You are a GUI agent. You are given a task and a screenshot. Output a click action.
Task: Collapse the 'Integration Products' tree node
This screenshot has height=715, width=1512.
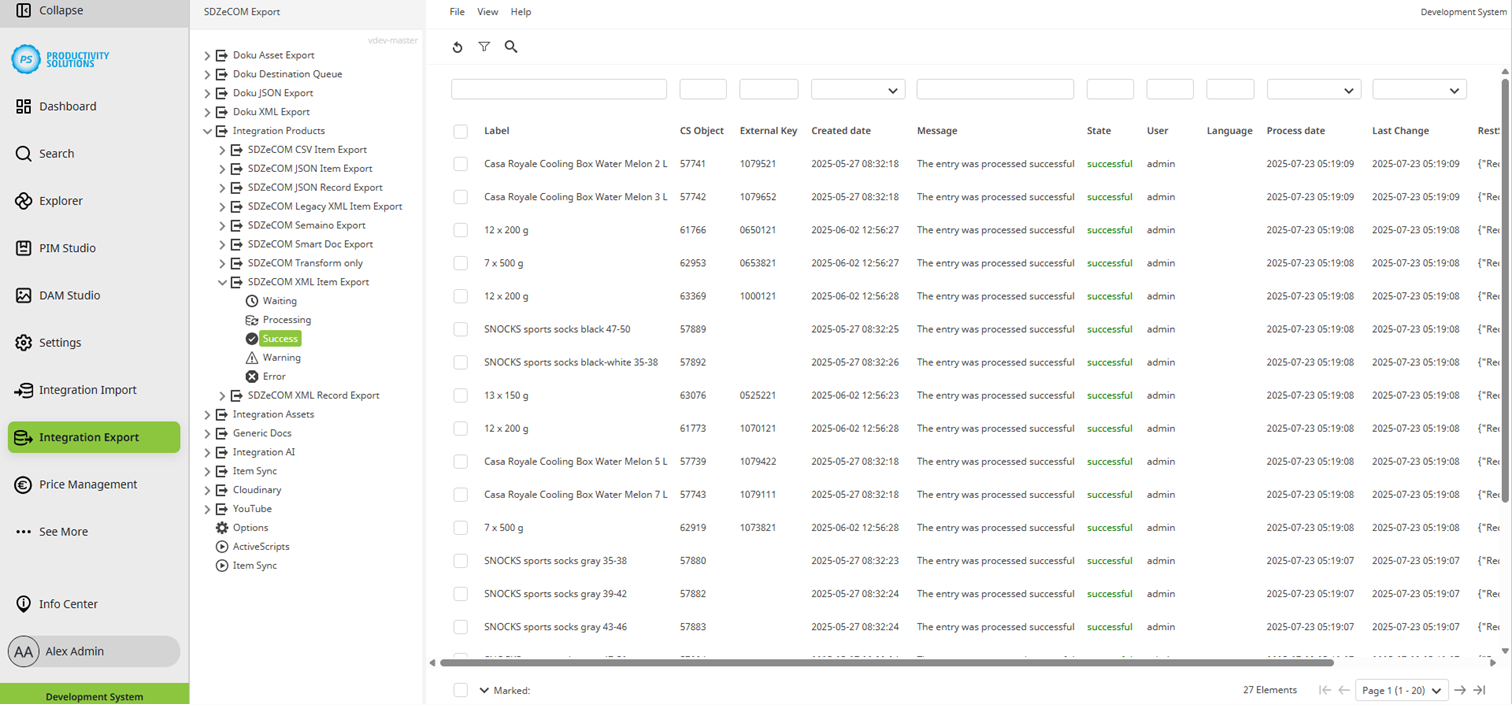click(207, 131)
